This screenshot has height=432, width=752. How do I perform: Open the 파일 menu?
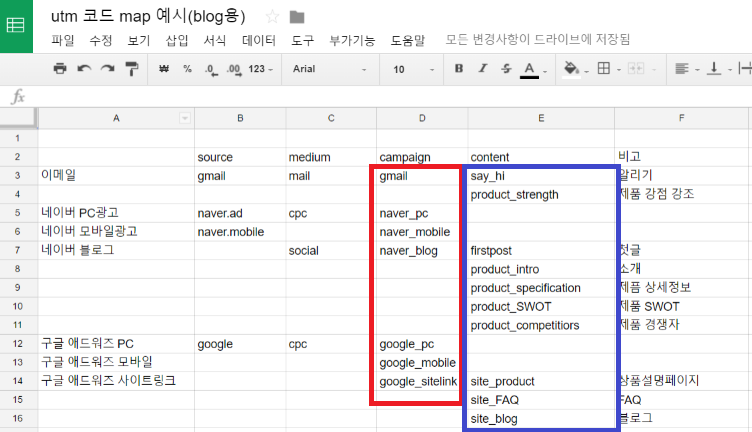[63, 40]
